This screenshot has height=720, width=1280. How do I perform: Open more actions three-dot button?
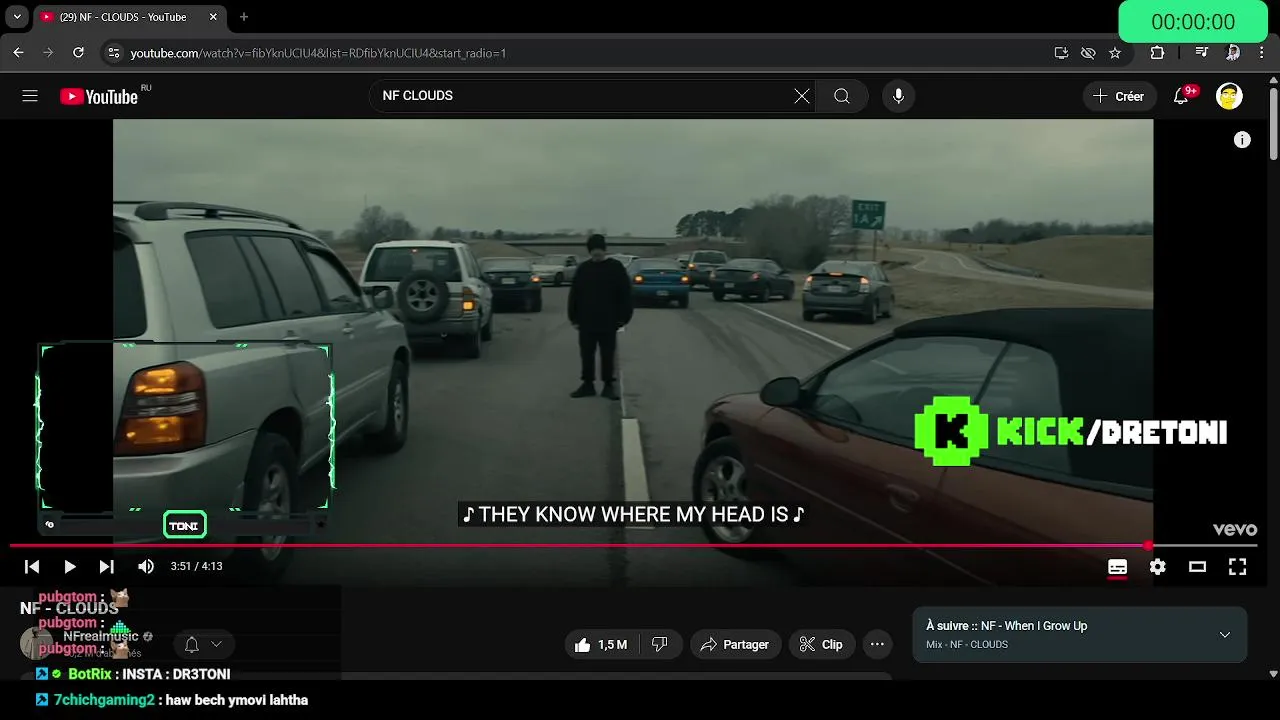[877, 645]
